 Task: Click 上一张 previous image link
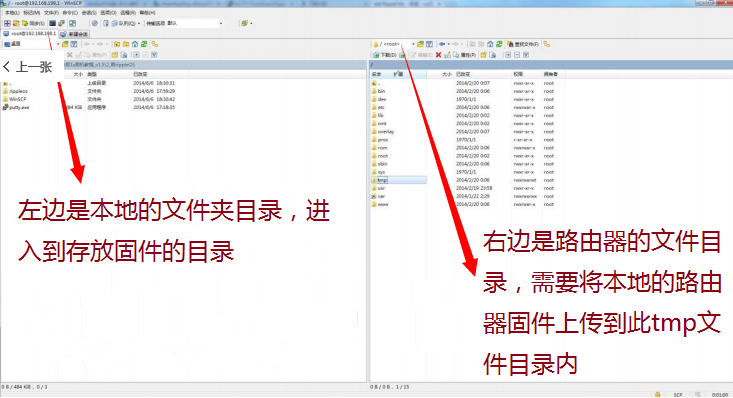[27, 67]
